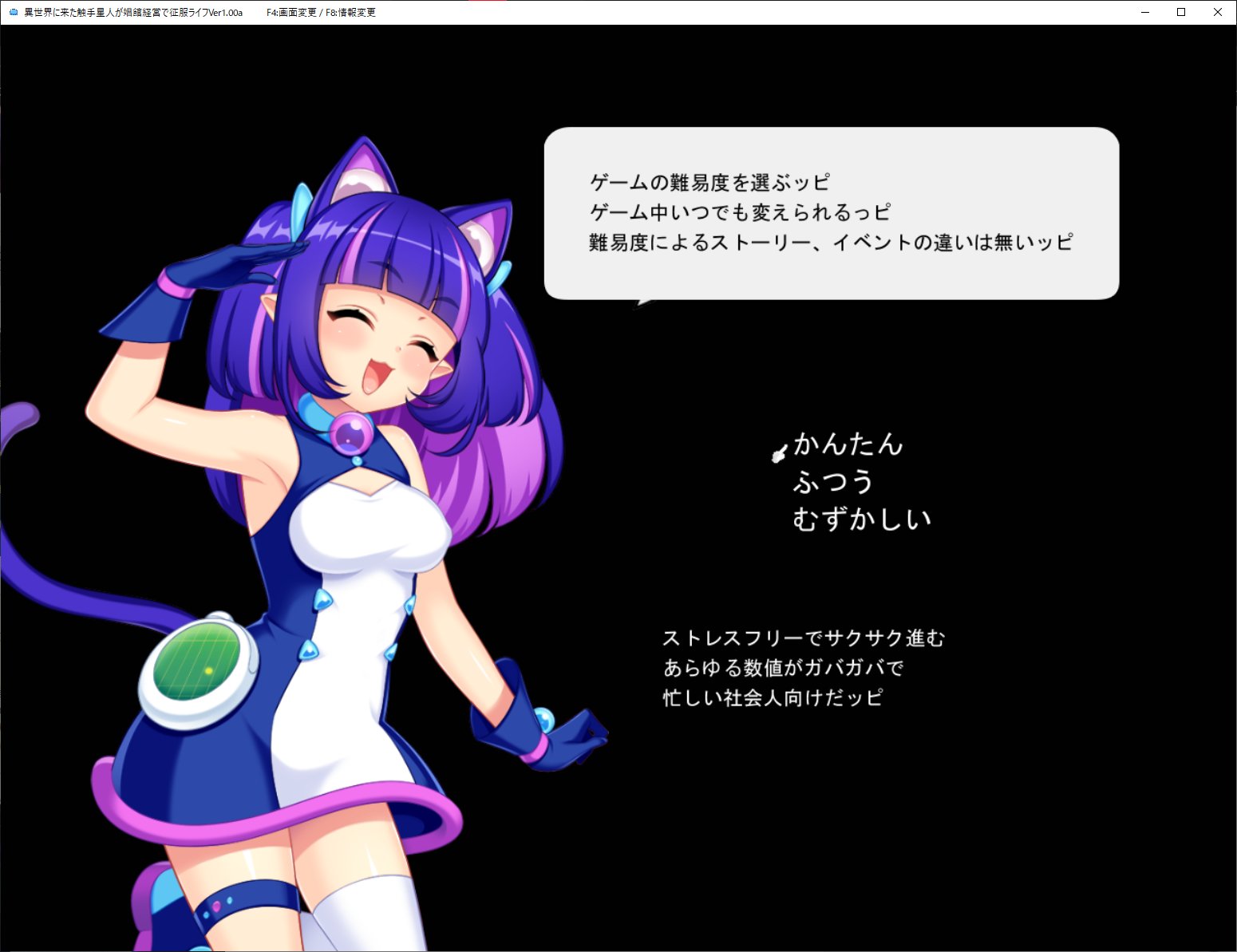1237x952 pixels.
Task: Click the 難易度によるストーリー dialogue line
Action: [830, 243]
